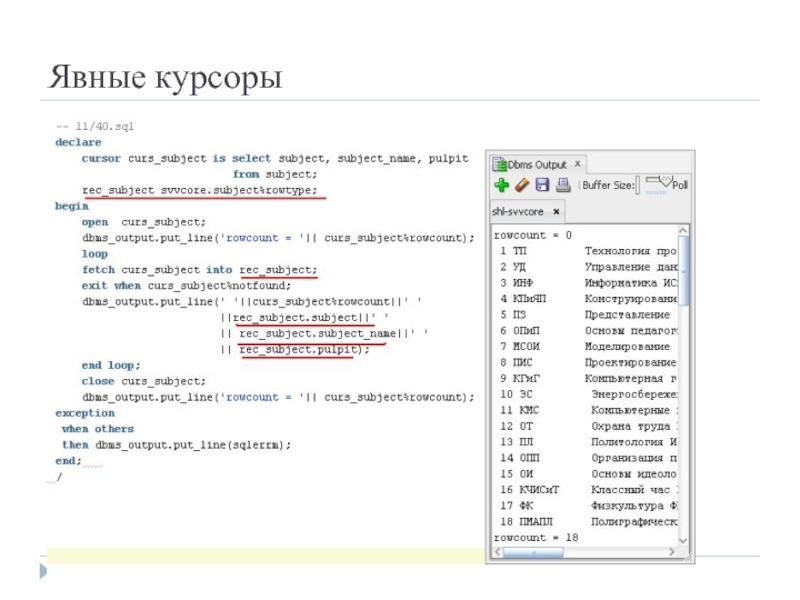Viewport: 800px width, 600px height.
Task: Click the 'rowcount = 18' output line
Action: click(535, 537)
